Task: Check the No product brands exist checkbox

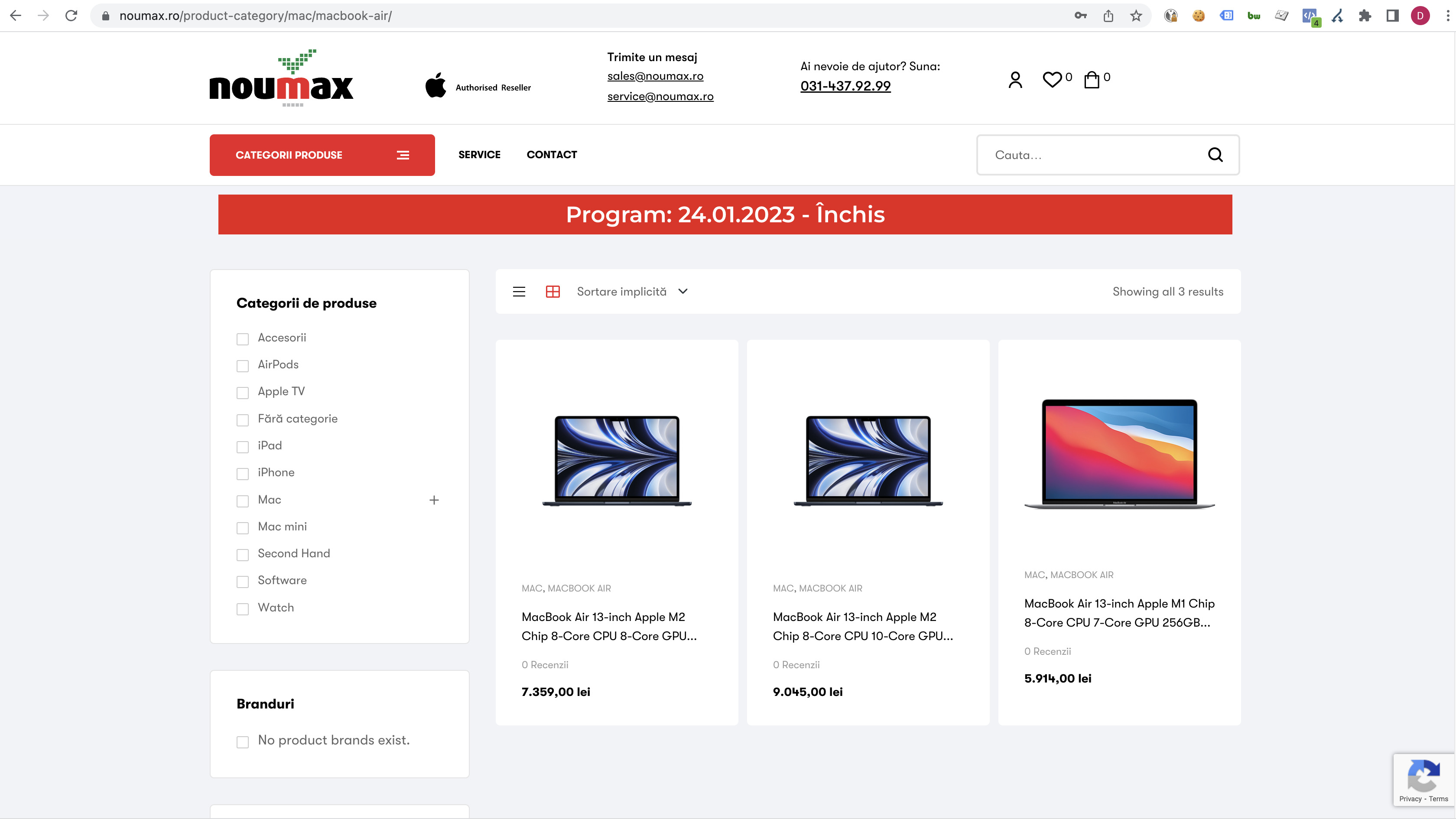Action: point(243,741)
